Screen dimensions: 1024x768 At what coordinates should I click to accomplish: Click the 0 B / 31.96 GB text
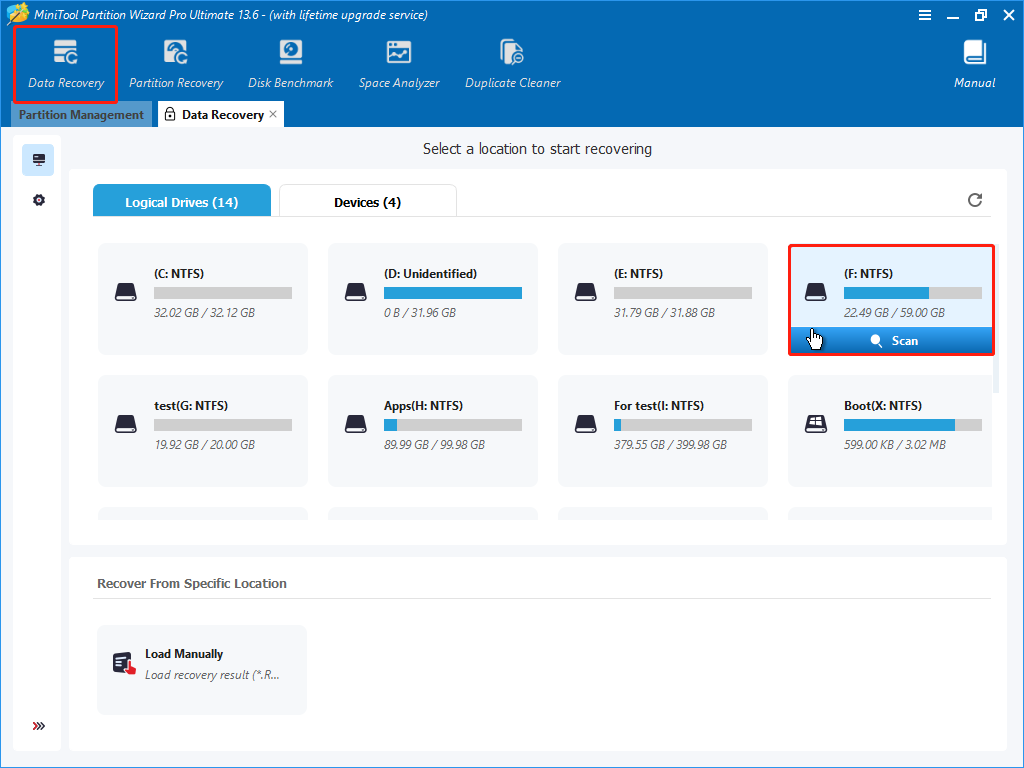point(420,313)
